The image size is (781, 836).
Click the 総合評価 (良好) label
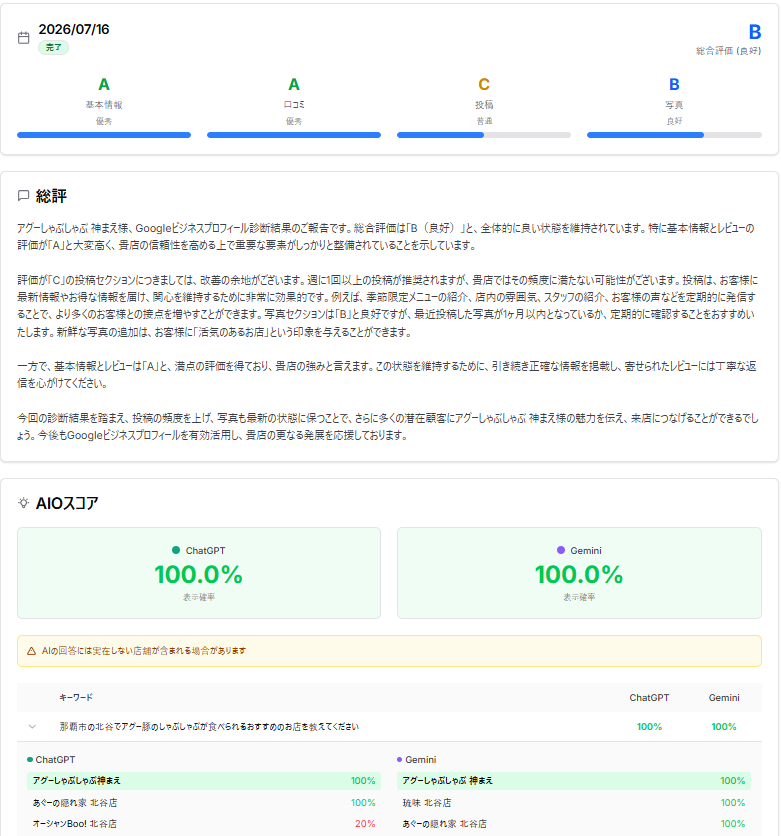coord(728,51)
